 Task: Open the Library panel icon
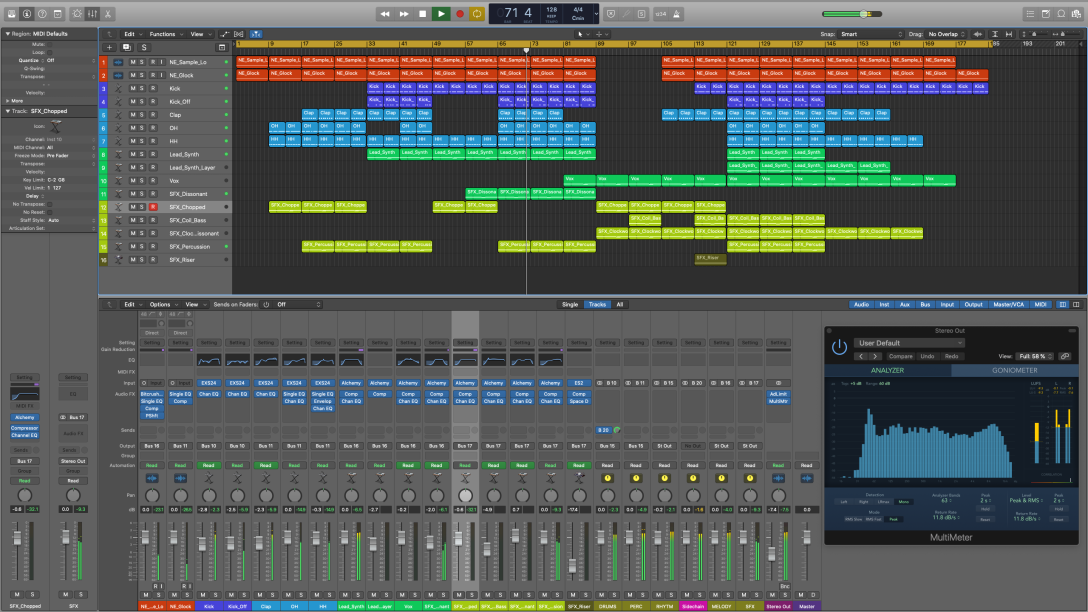pos(11,13)
